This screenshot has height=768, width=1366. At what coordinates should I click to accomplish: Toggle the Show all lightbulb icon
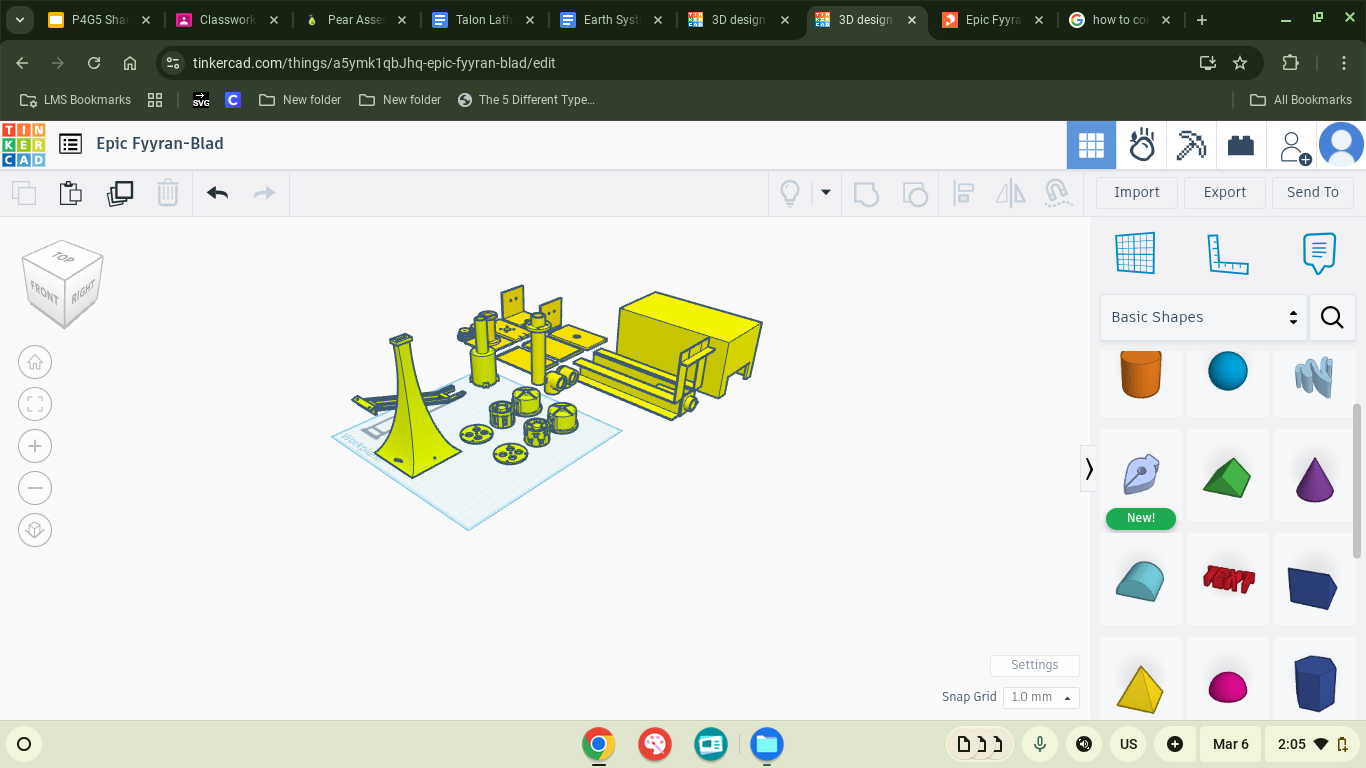(790, 192)
